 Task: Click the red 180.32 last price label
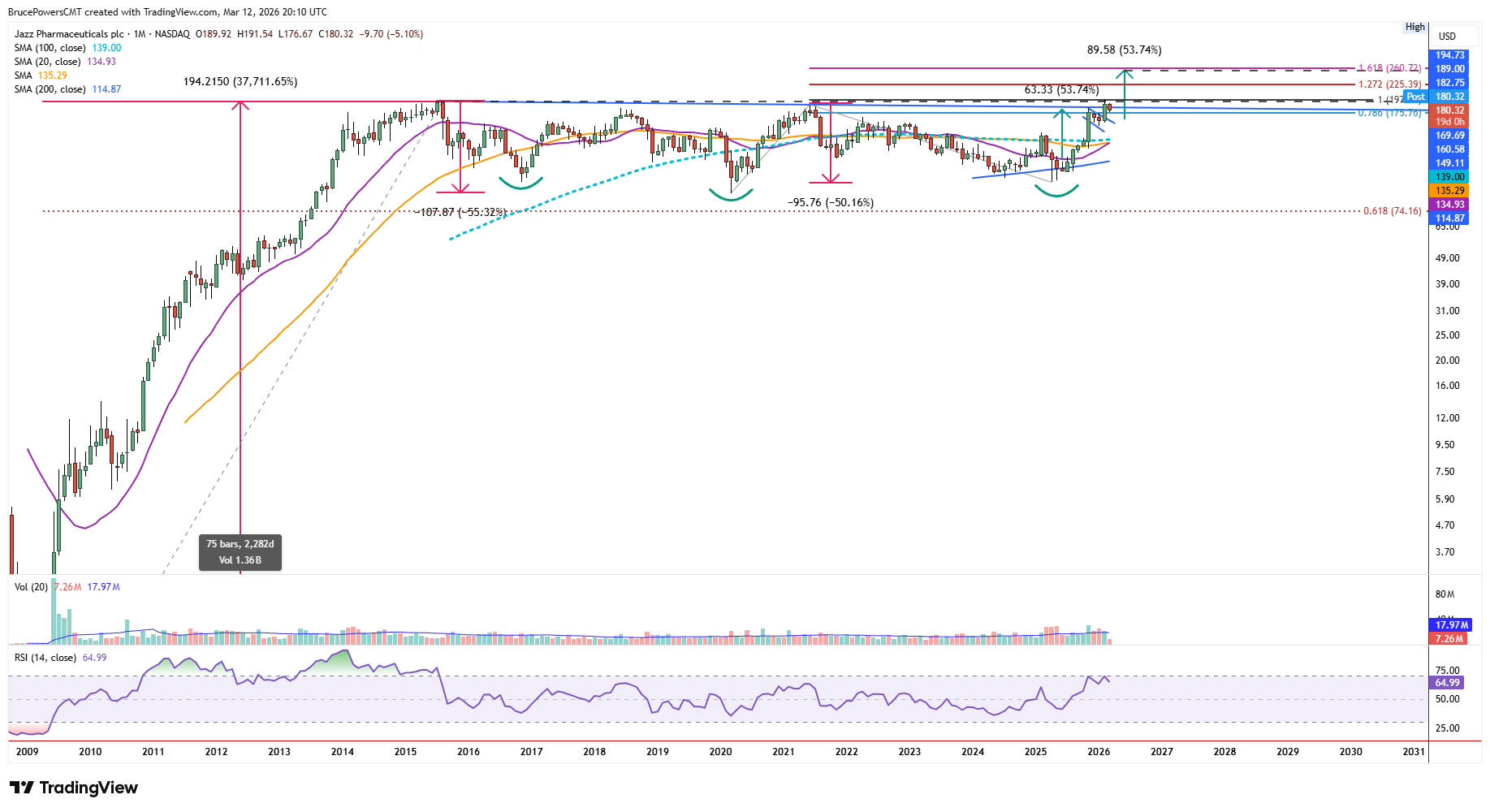point(1449,110)
